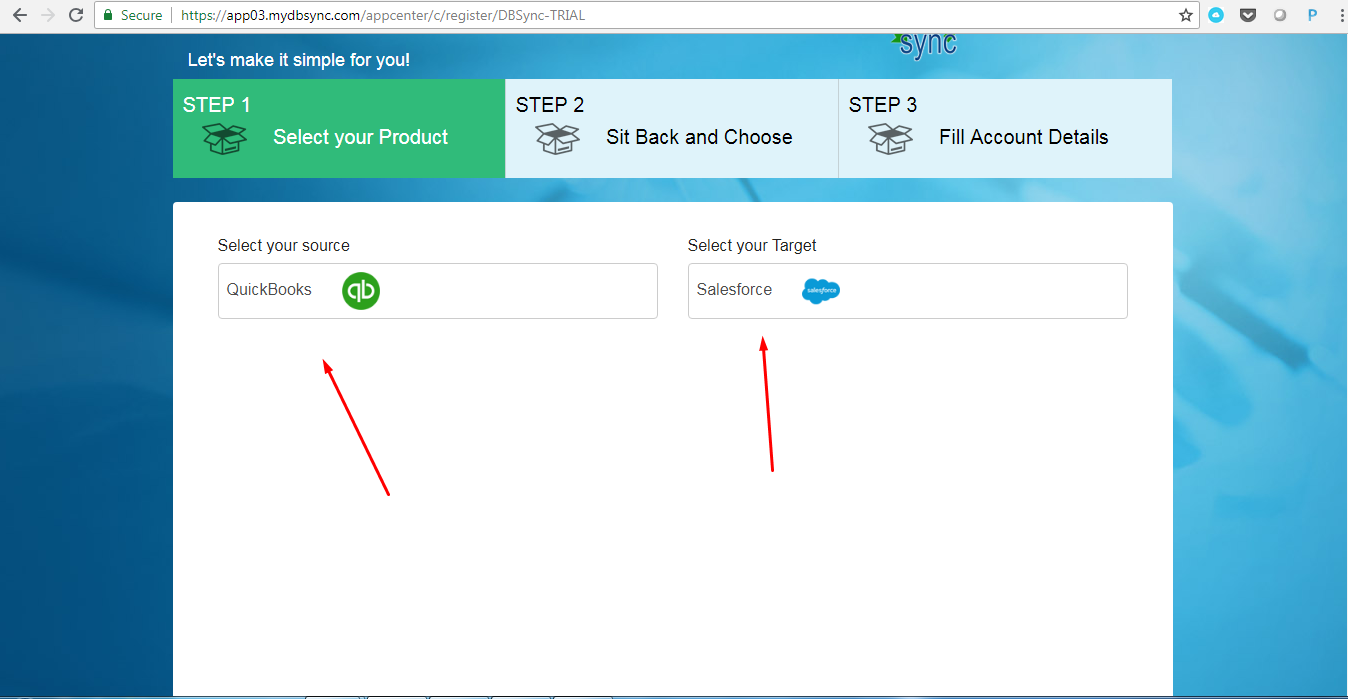The image size is (1348, 699).
Task: Click the blue P extension icon
Action: pos(1312,15)
